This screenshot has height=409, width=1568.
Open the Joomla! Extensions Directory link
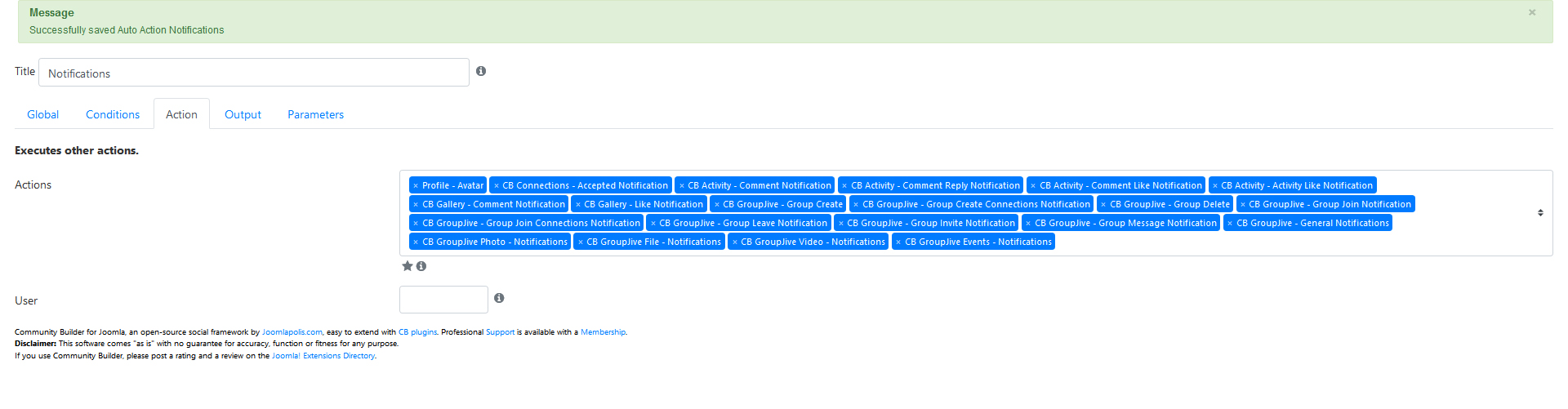pos(323,356)
